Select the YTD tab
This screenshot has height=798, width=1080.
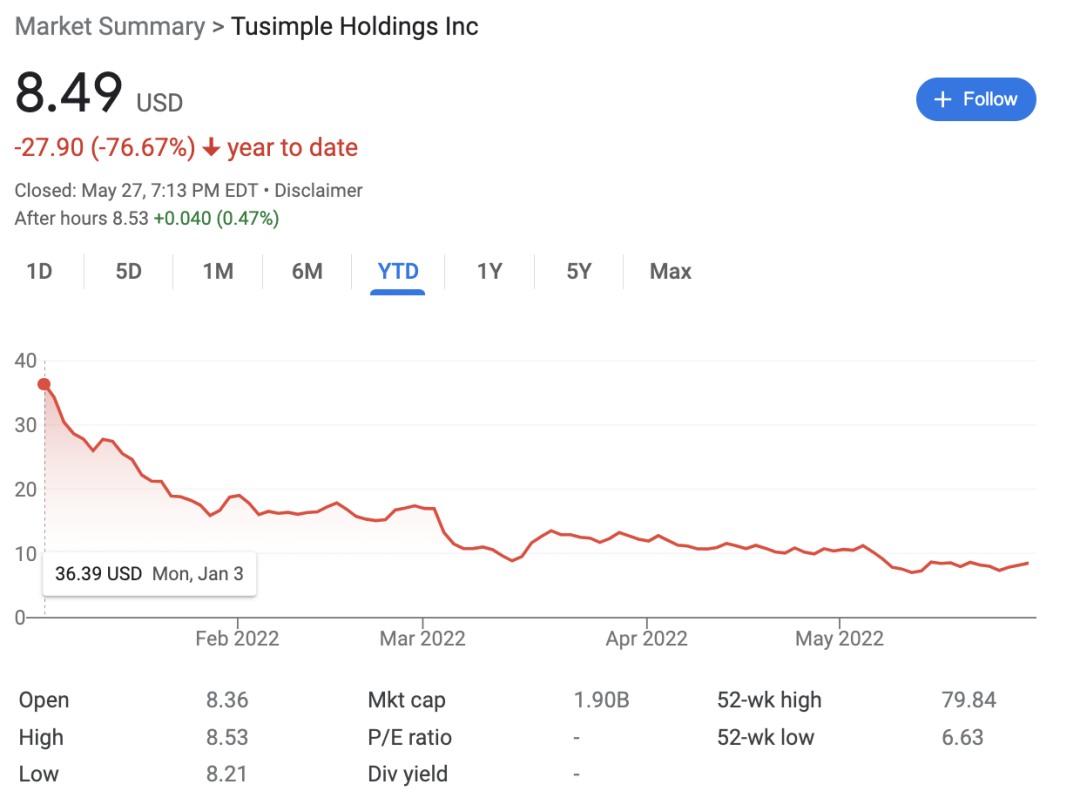(x=398, y=271)
